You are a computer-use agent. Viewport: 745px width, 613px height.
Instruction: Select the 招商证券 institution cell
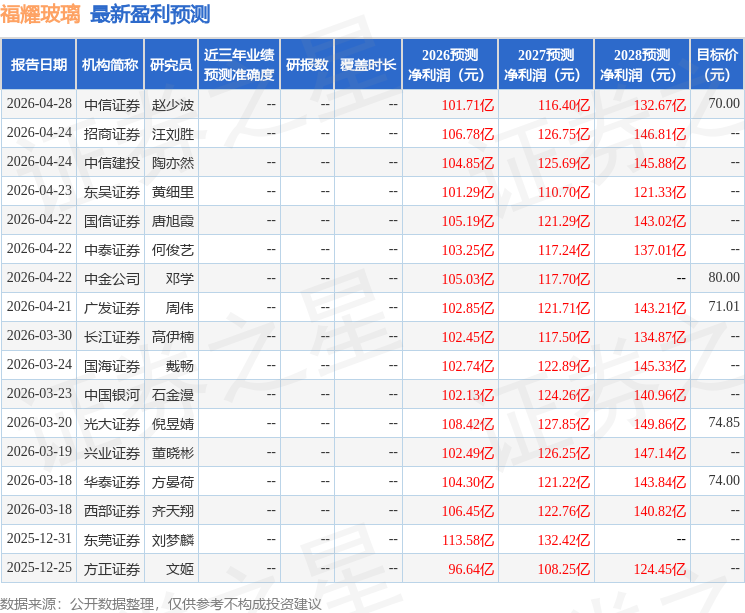[112, 134]
